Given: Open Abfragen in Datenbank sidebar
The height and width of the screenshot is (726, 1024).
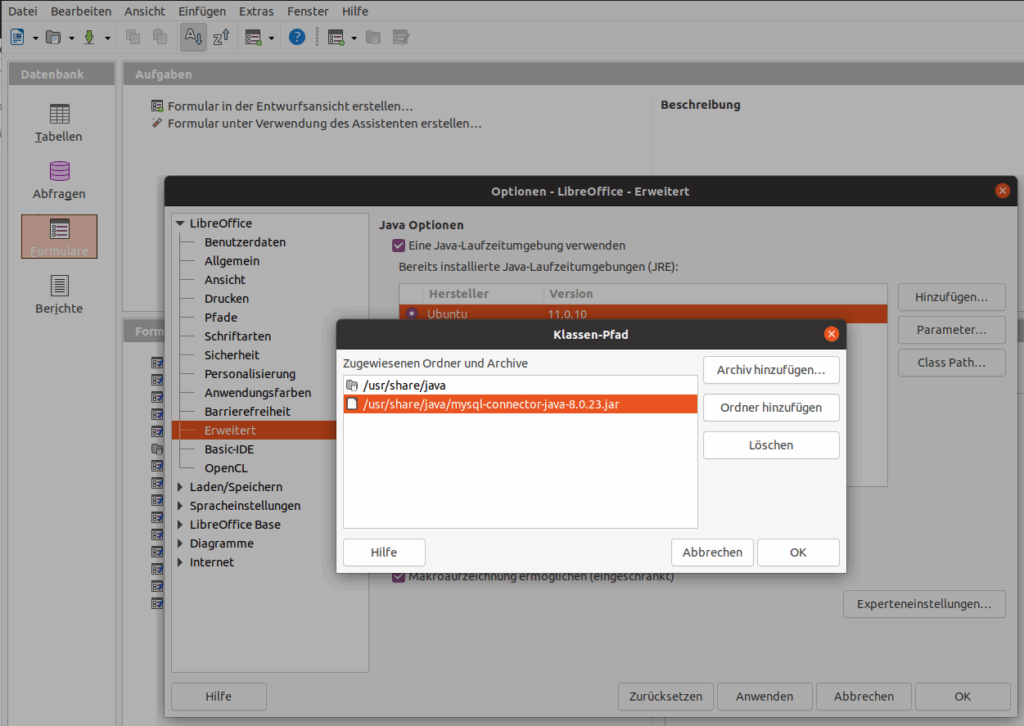Looking at the screenshot, I should tap(59, 180).
